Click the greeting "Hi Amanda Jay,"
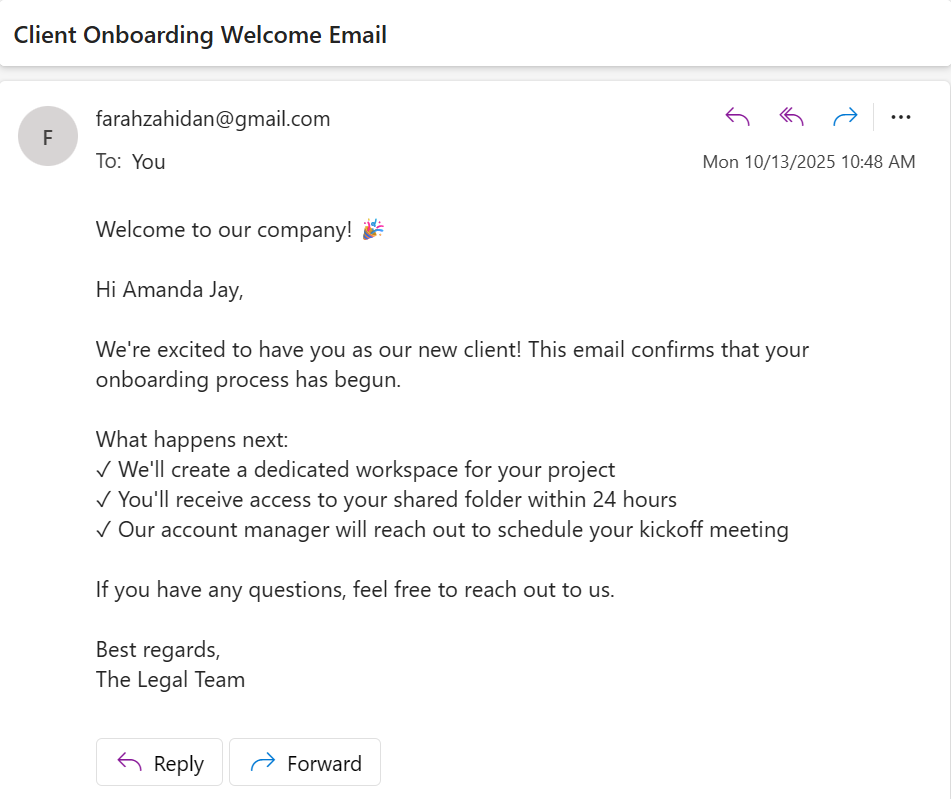This screenshot has width=951, height=799. pyautogui.click(x=169, y=290)
